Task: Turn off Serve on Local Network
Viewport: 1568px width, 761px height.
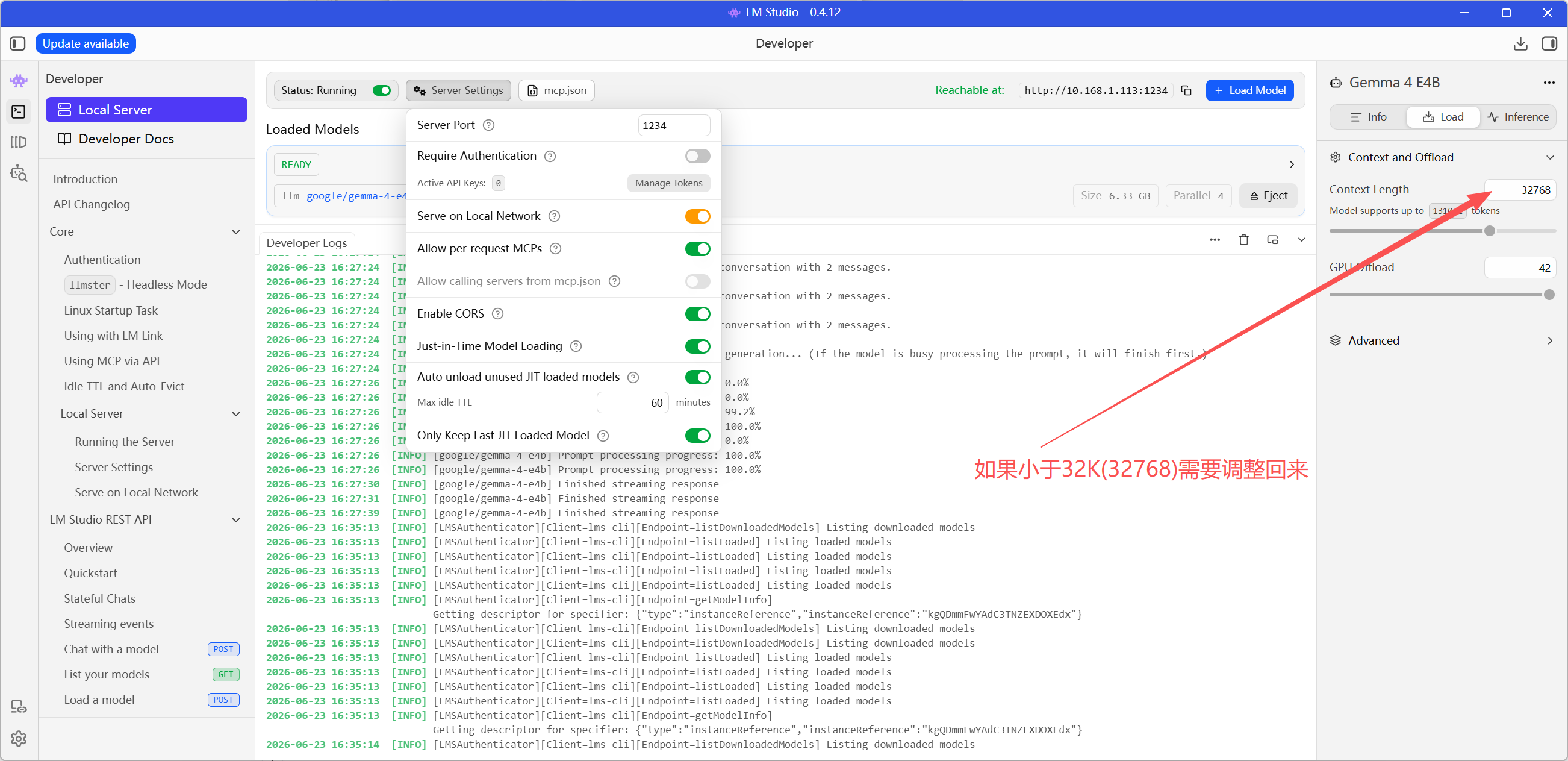Action: coord(697,216)
